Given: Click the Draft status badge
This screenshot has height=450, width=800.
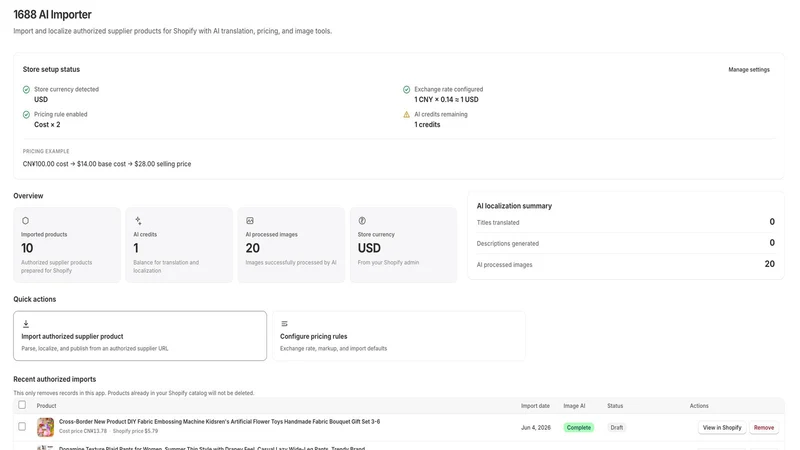Looking at the screenshot, I should tap(616, 428).
